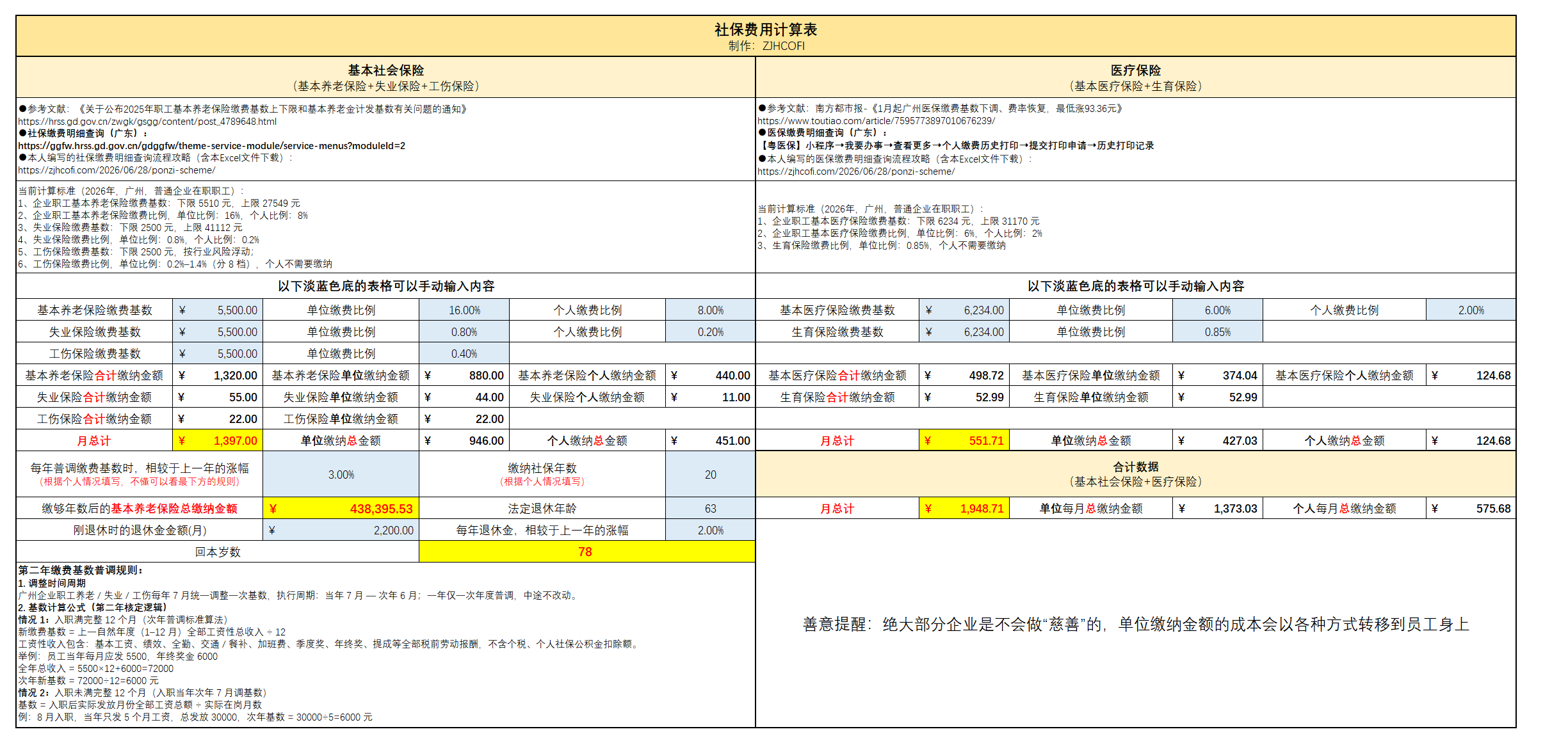Edit the 8.00% pension personal ratio cell

[x=711, y=310]
